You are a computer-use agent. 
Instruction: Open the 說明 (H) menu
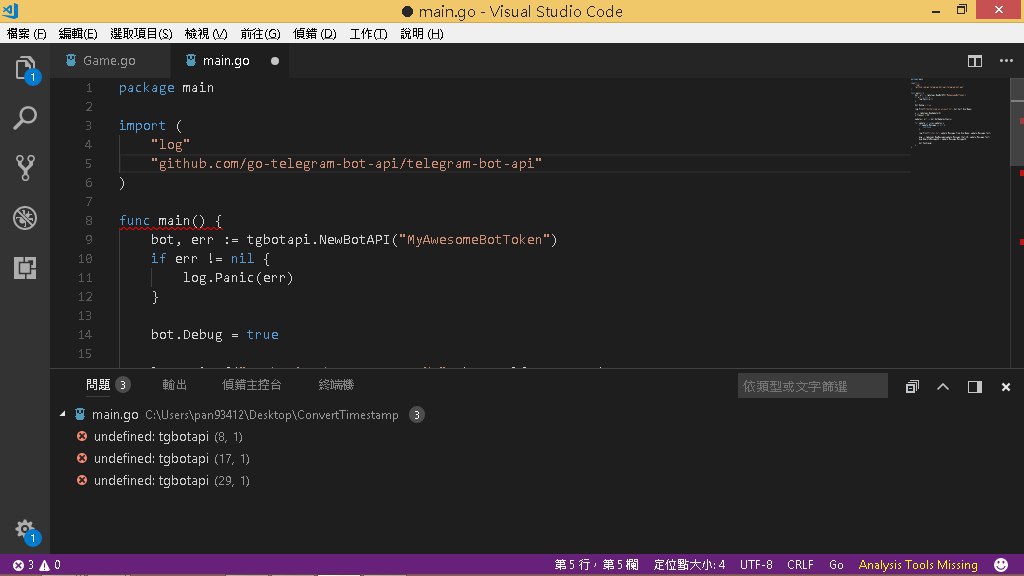422,34
